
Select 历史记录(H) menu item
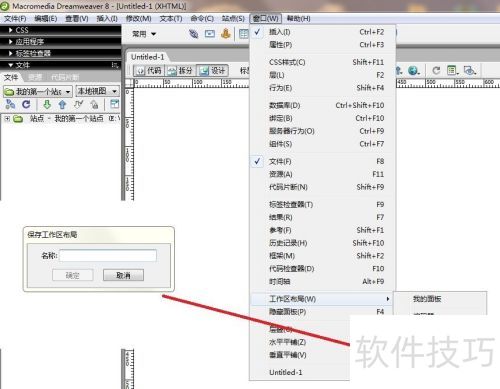tap(322, 243)
